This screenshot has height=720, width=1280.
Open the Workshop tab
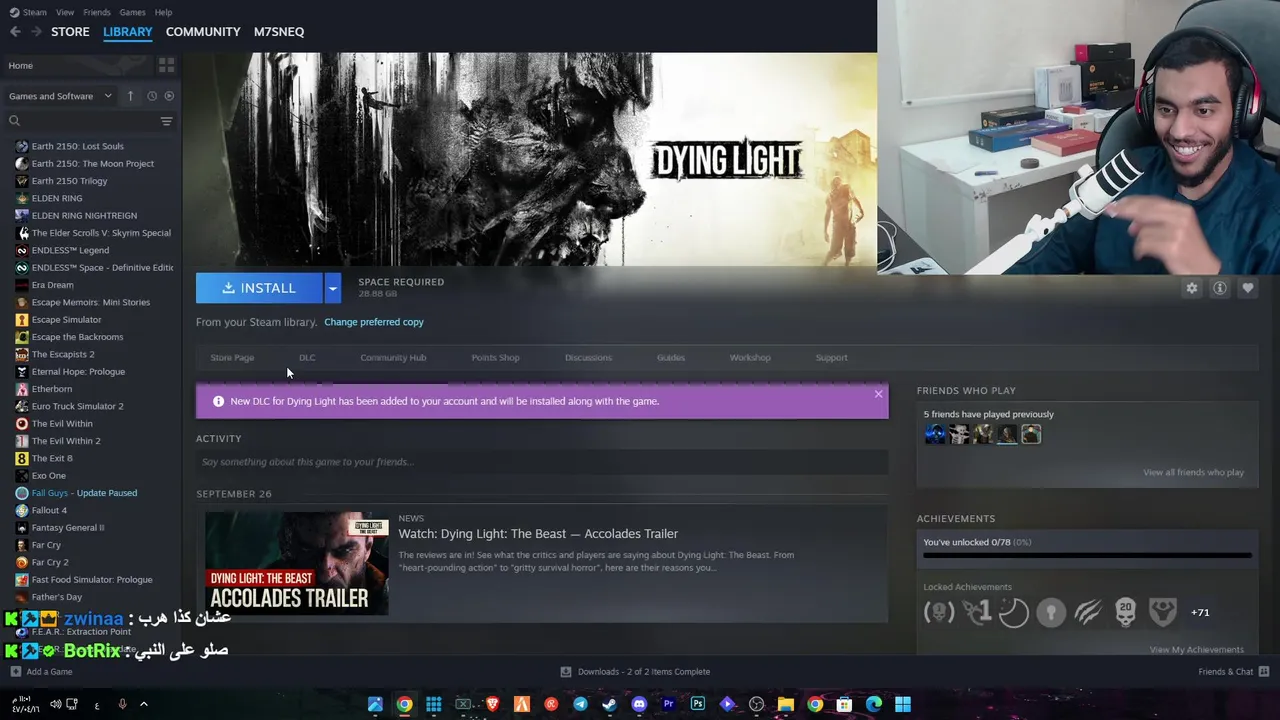(x=750, y=357)
